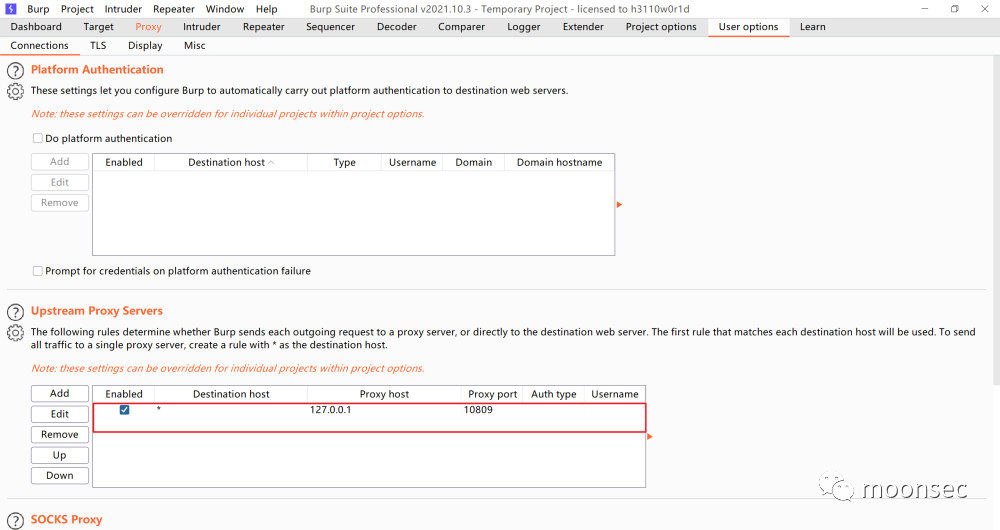Click Destination host header in proxy table

[x=231, y=394]
